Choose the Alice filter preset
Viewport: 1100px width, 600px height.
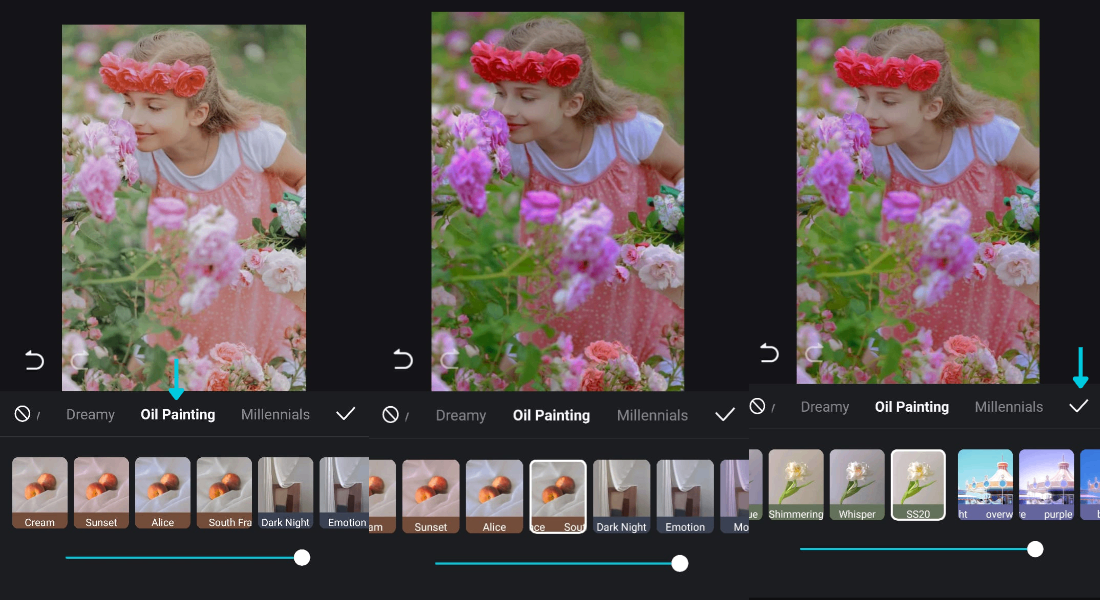[x=162, y=492]
